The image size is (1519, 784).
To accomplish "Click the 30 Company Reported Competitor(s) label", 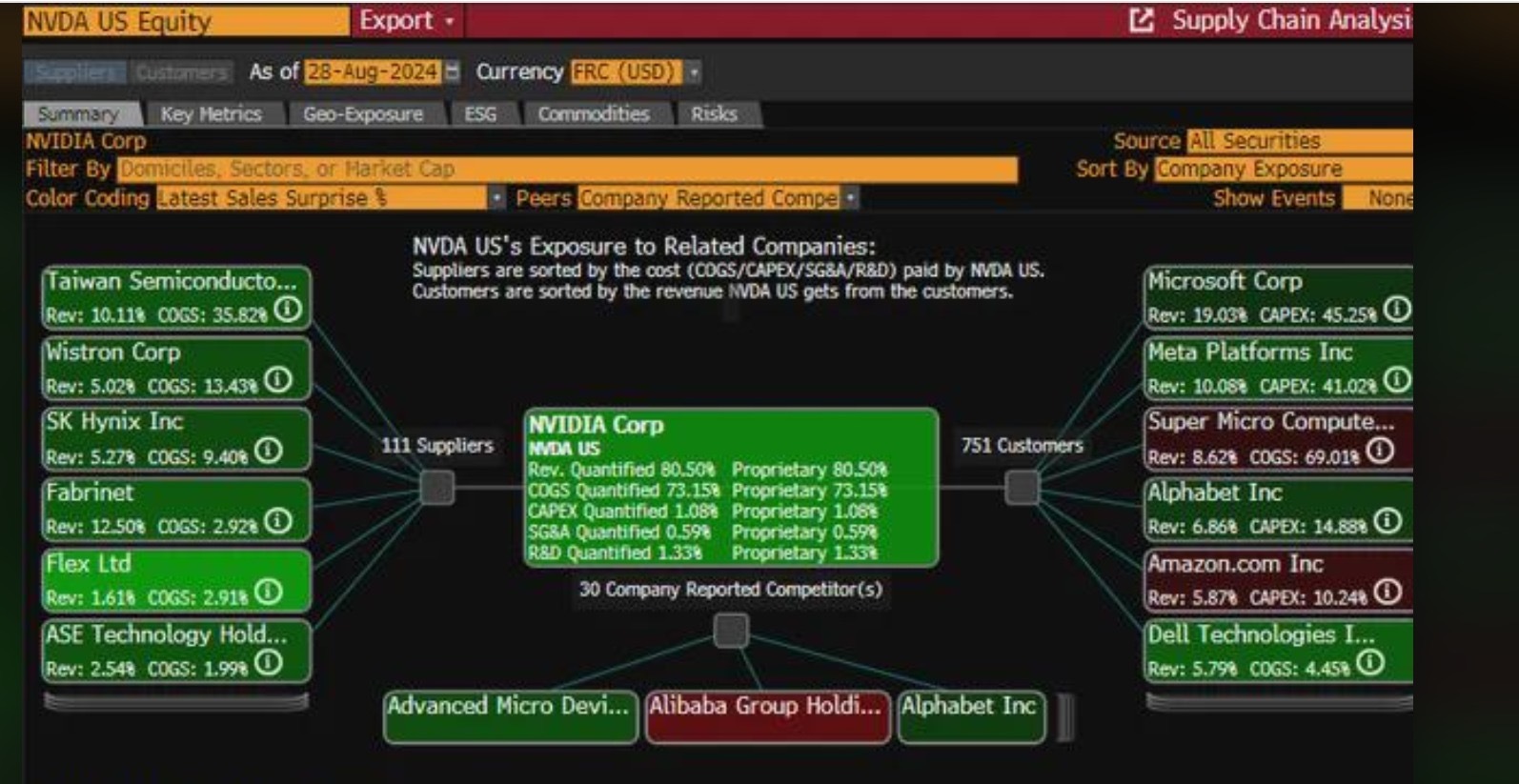I will [731, 590].
